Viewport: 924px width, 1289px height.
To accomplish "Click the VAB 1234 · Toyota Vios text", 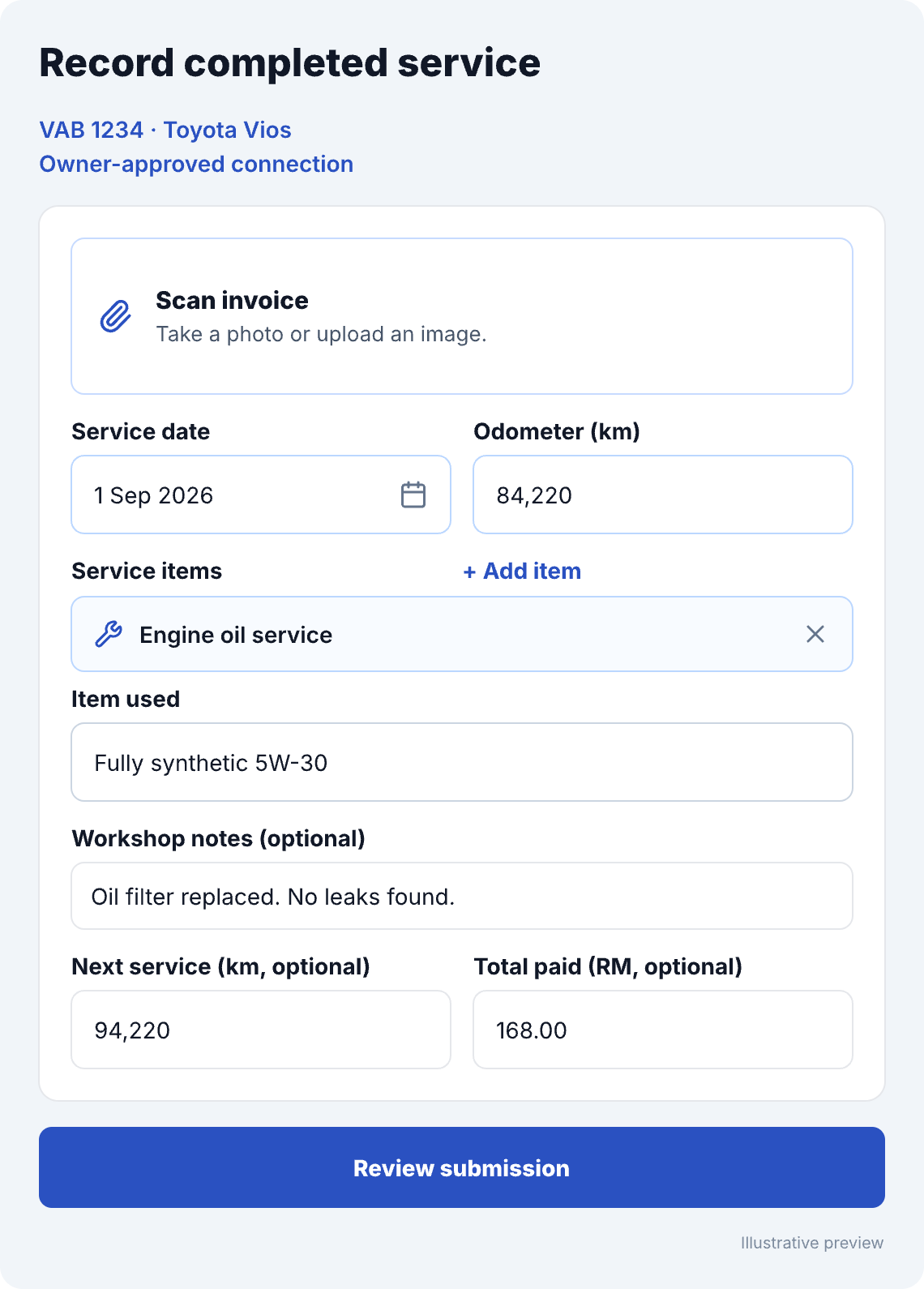I will click(165, 130).
